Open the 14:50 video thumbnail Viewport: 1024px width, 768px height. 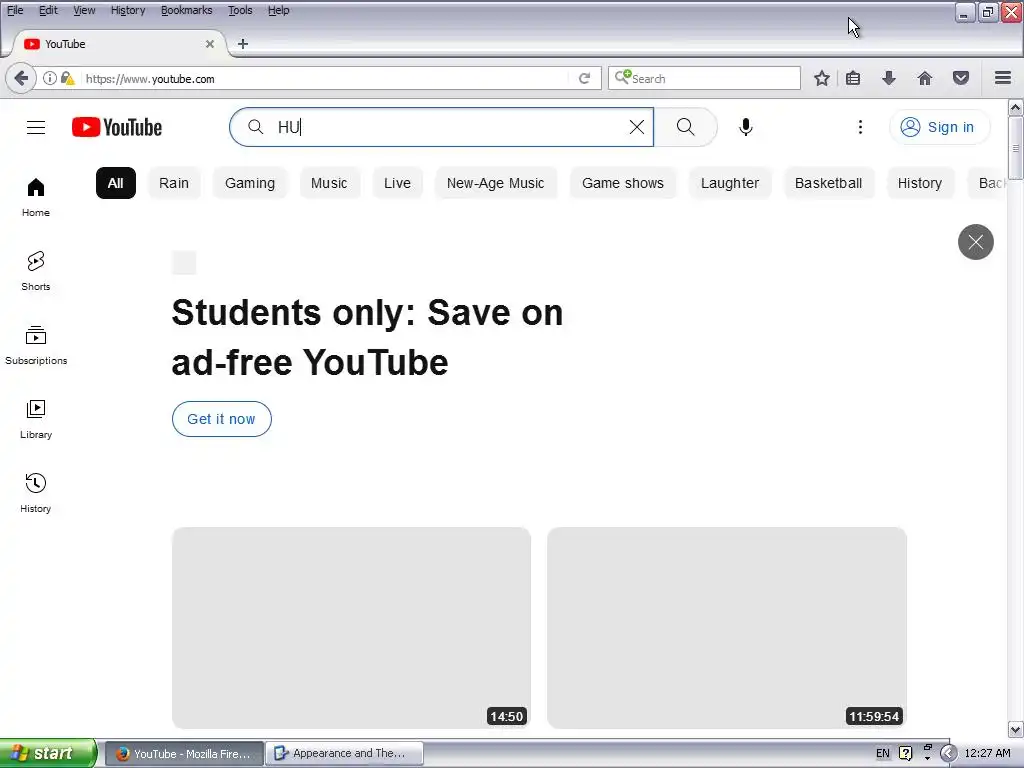(351, 628)
